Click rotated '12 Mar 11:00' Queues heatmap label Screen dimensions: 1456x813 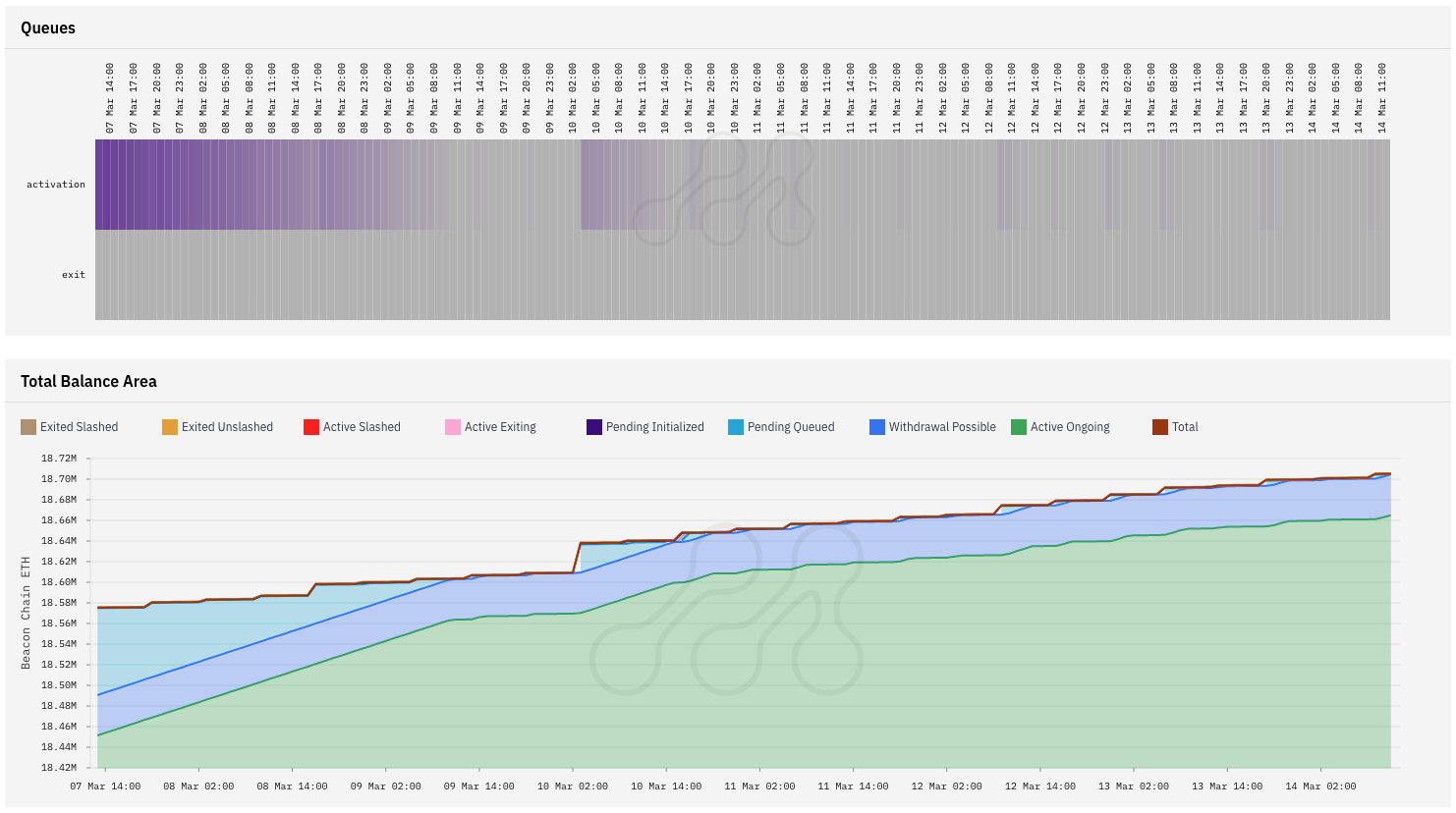1012,98
